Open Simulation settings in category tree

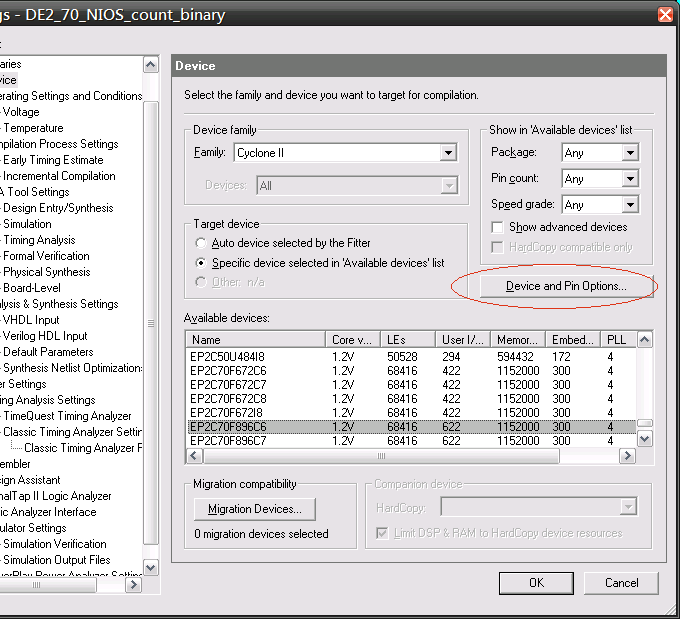(27, 224)
